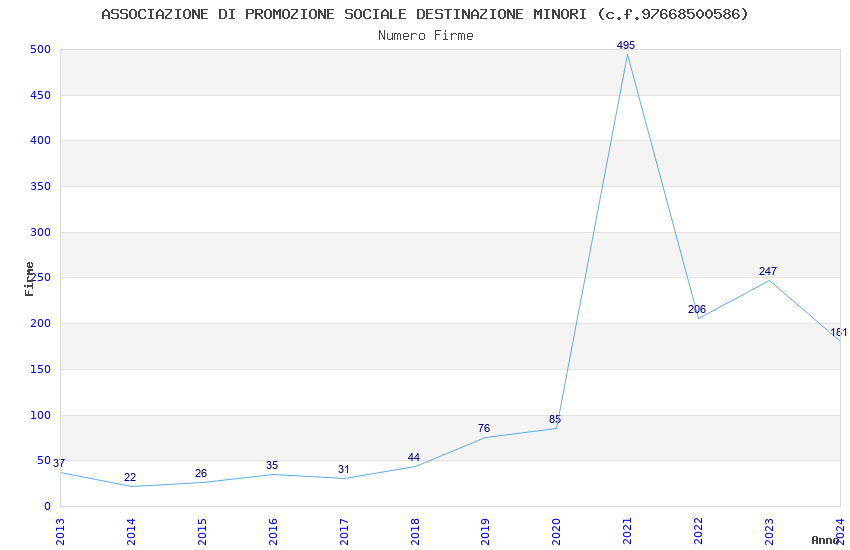Click the 'Firme' y-axis title
This screenshot has width=850, height=550.
[x=29, y=279]
